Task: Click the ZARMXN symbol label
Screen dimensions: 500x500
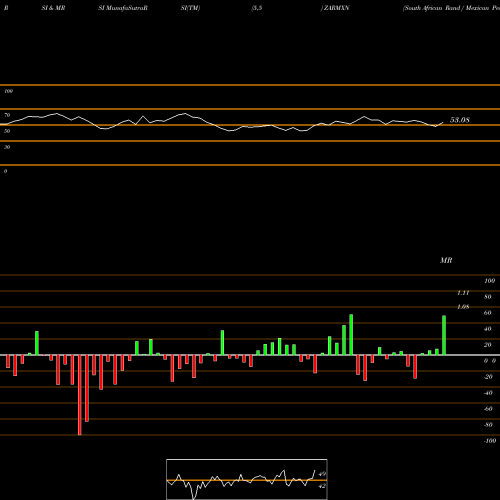Action: (x=335, y=8)
